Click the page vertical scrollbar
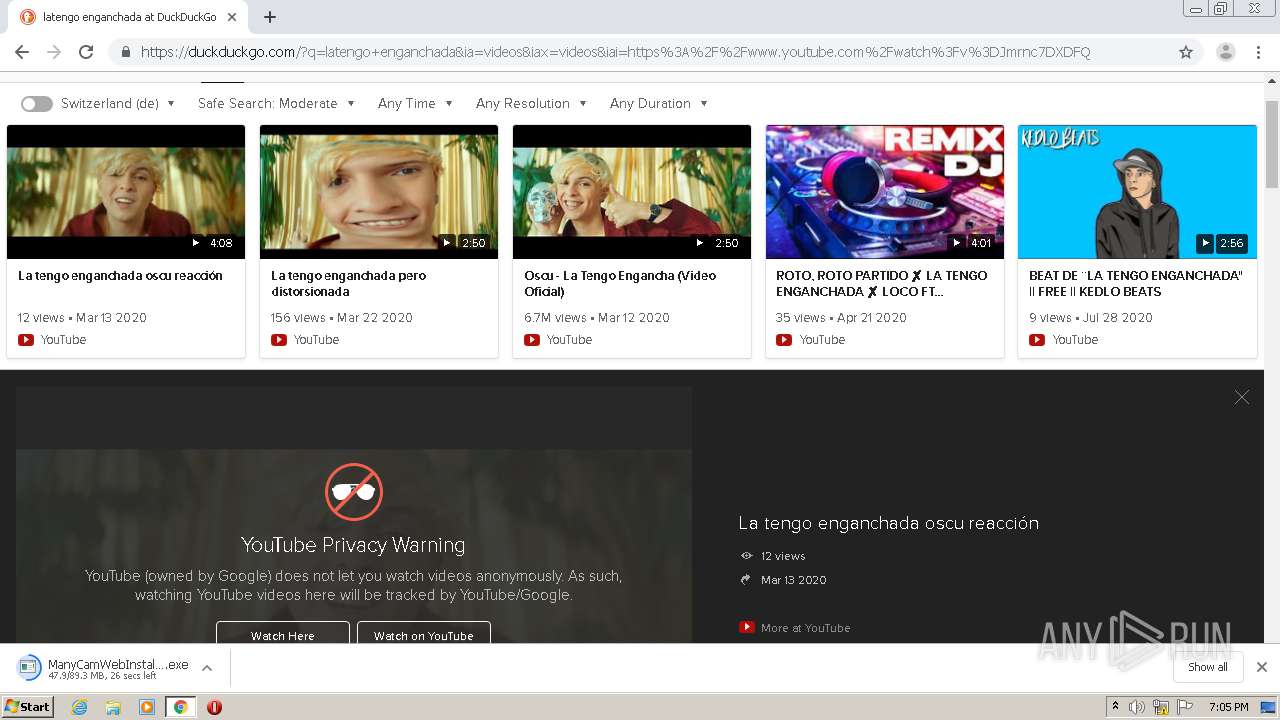Viewport: 1280px width, 720px height. click(1272, 144)
